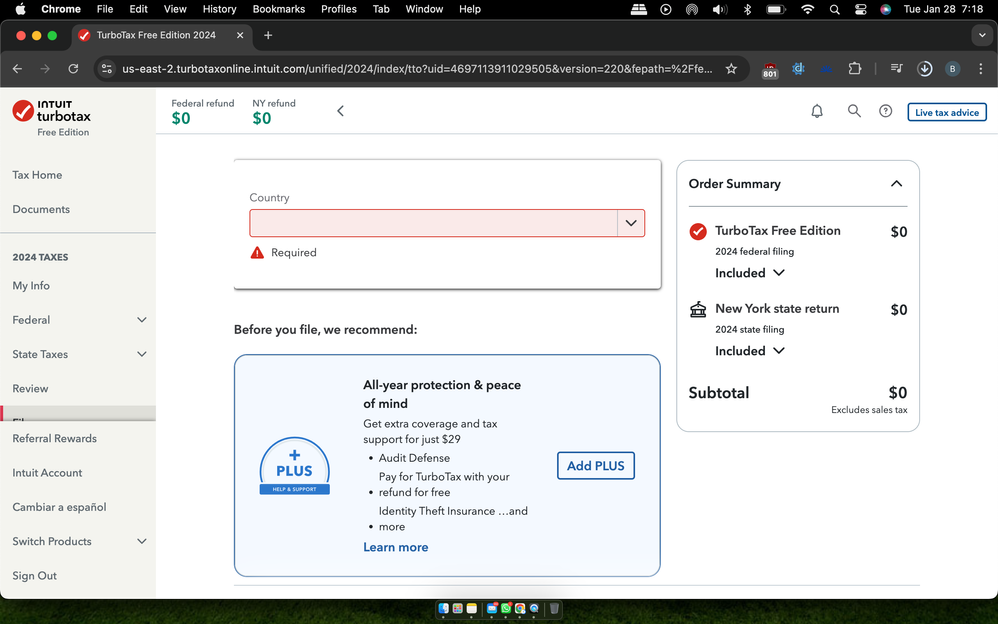Screen dimensions: 998x624
Task: Open the Window menu
Action: 424,9
